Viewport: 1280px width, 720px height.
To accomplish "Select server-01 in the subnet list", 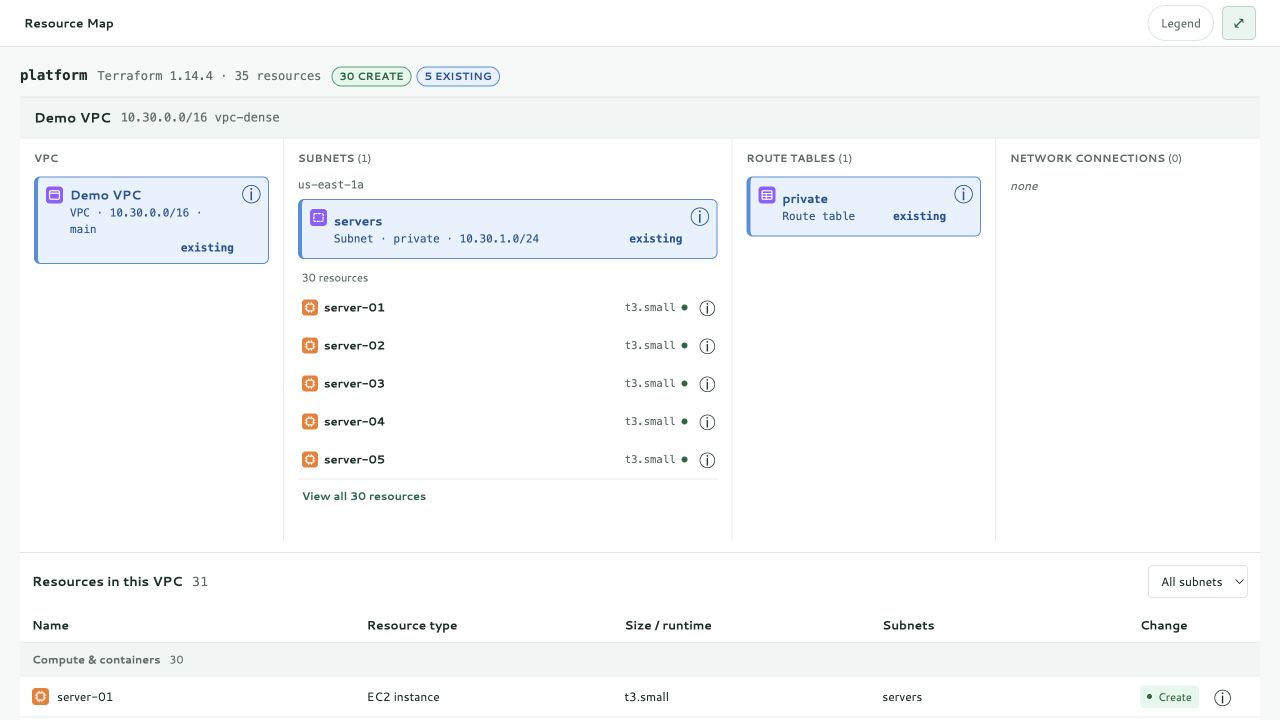I will tap(509, 308).
